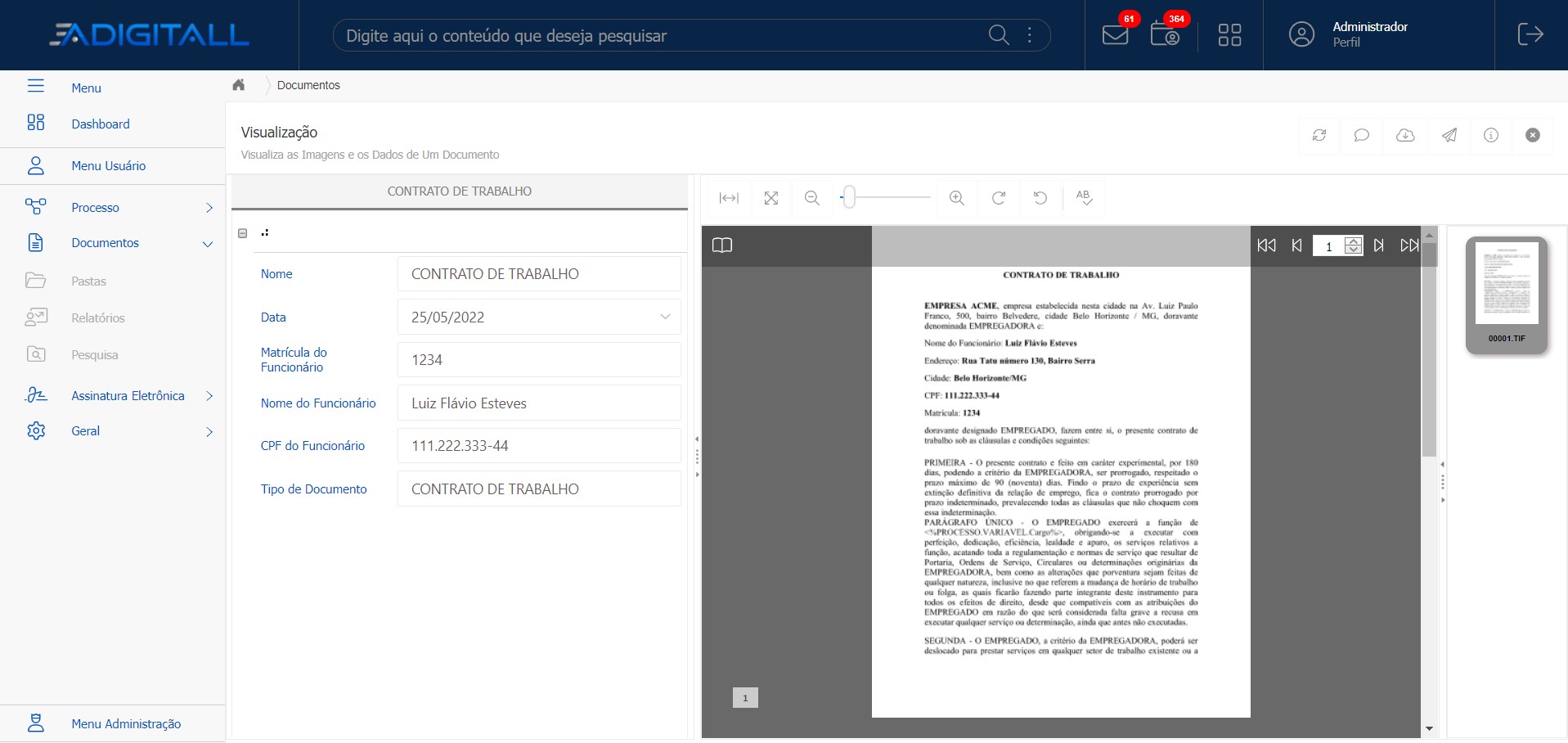
Task: Rotate image counterclockwise
Action: 1040,198
